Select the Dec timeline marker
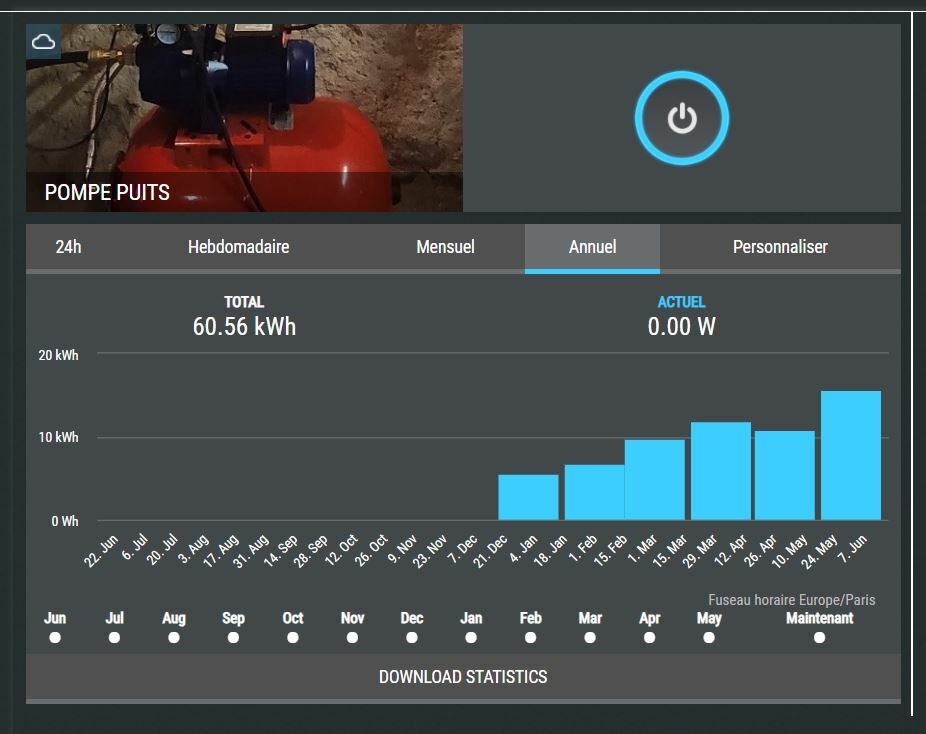Viewport: 926px width, 734px height. [412, 638]
